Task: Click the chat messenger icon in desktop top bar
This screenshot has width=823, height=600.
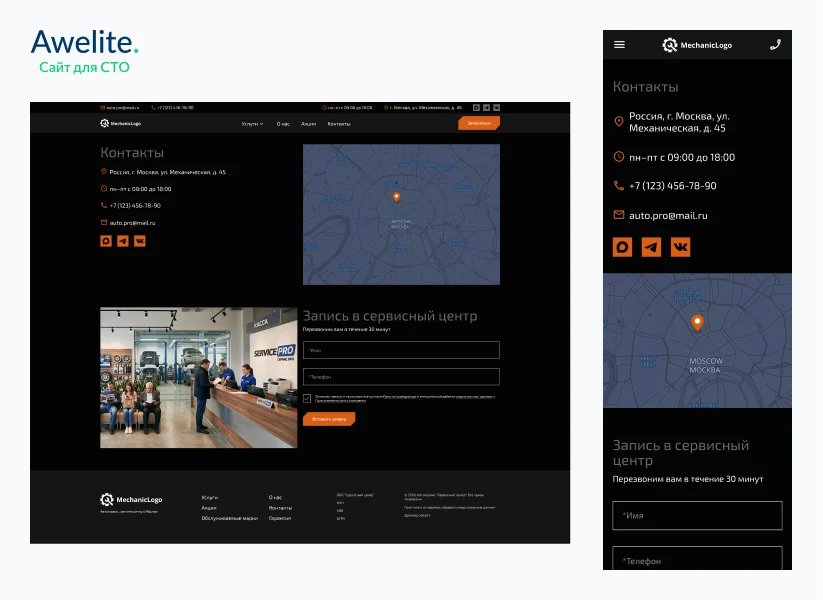Action: (476, 108)
